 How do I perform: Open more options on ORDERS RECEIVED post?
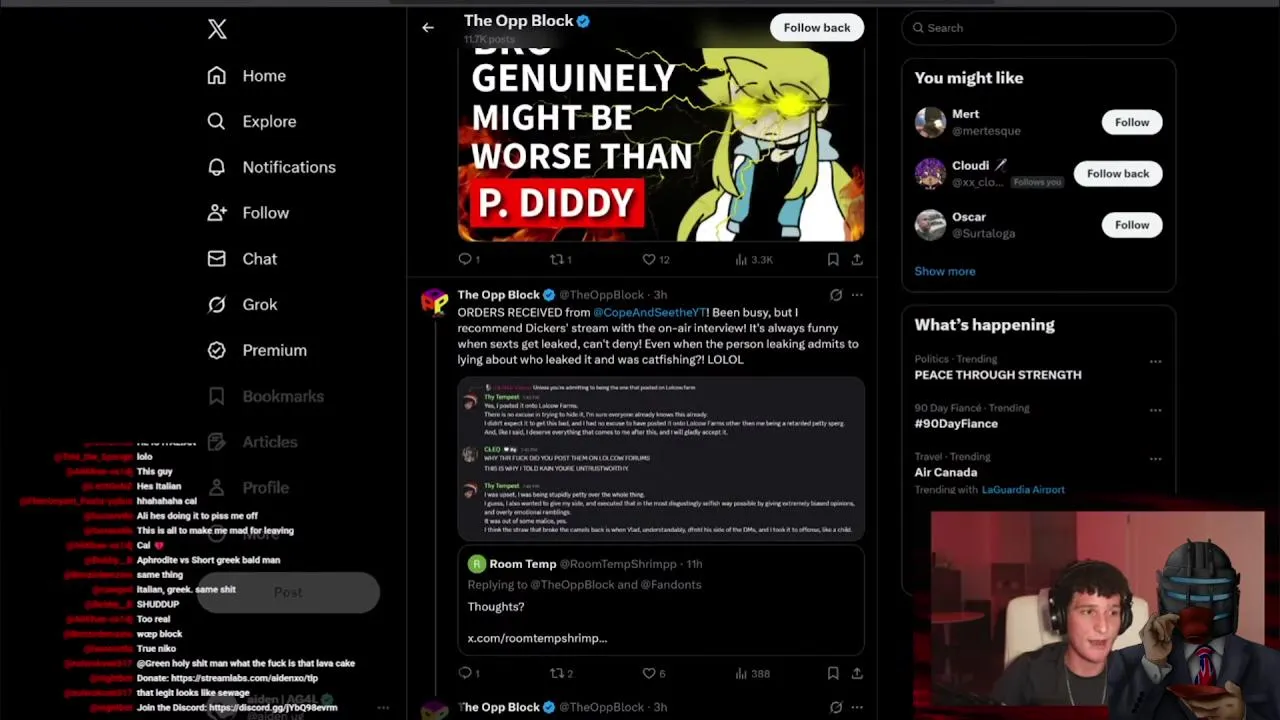coord(857,295)
